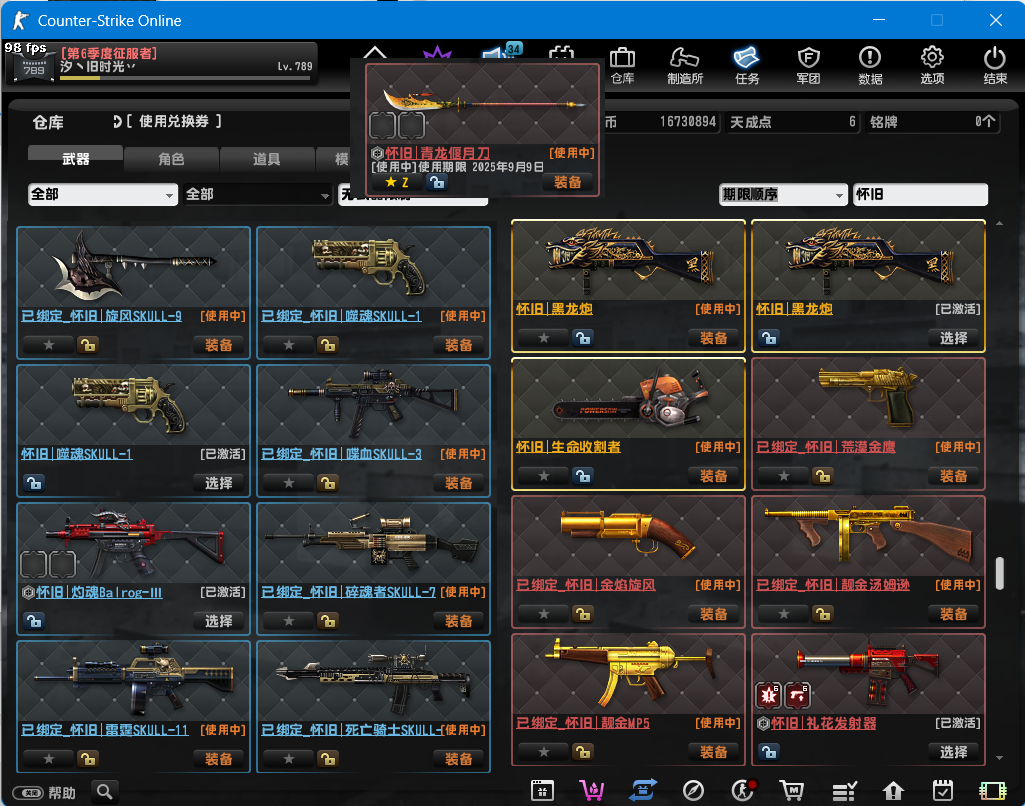Open the 军团 clan page

[809, 65]
